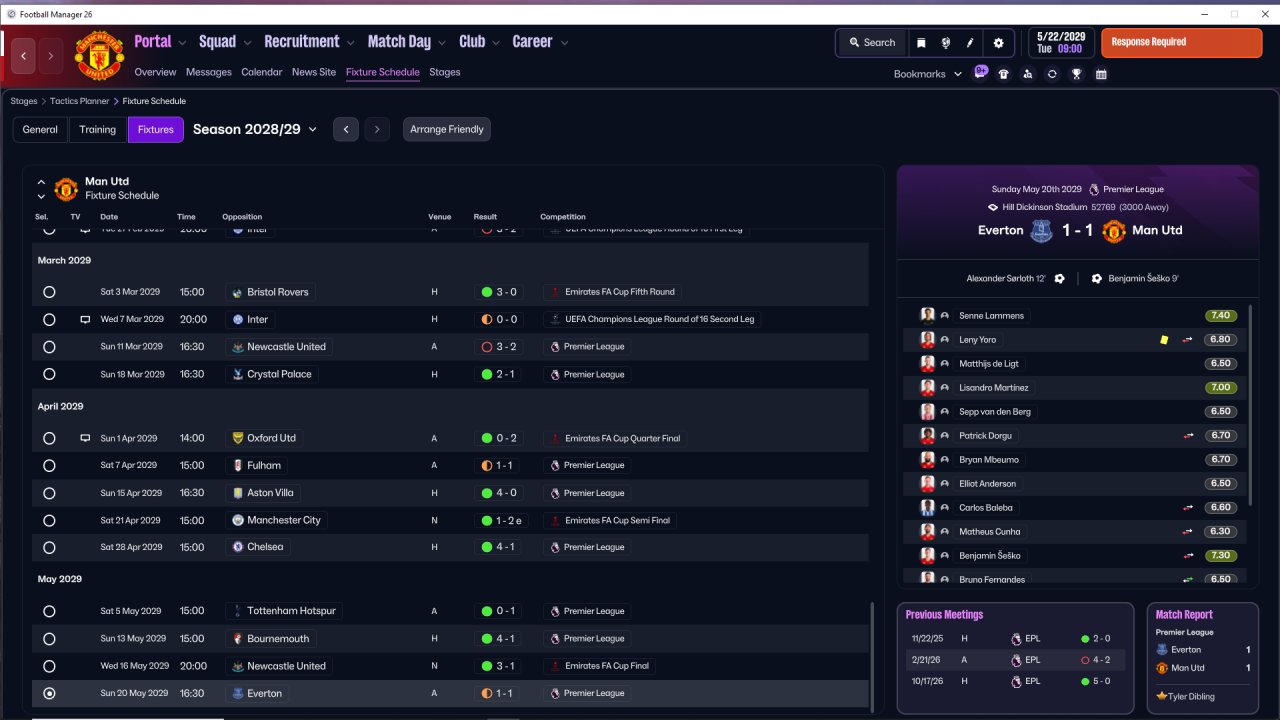Image resolution: width=1280 pixels, height=720 pixels.
Task: Switch to the Calendar tab
Action: click(262, 72)
